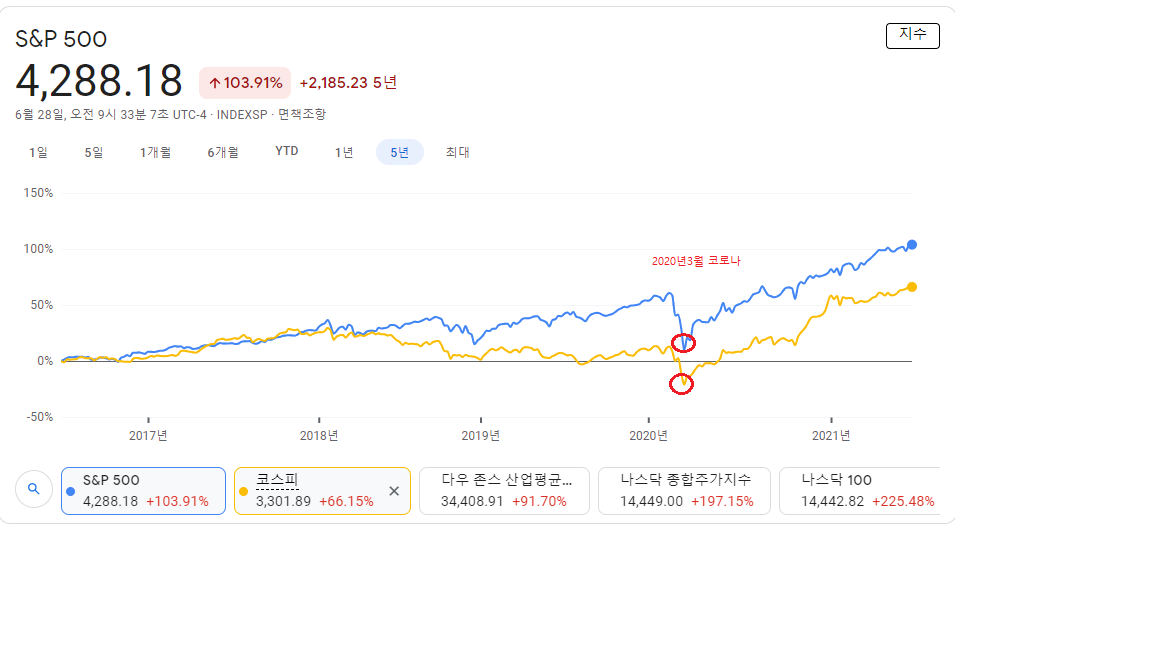Image resolution: width=1152 pixels, height=648 pixels.
Task: Click the +91.70% value in 다우 존스 chip
Action: coord(539,501)
